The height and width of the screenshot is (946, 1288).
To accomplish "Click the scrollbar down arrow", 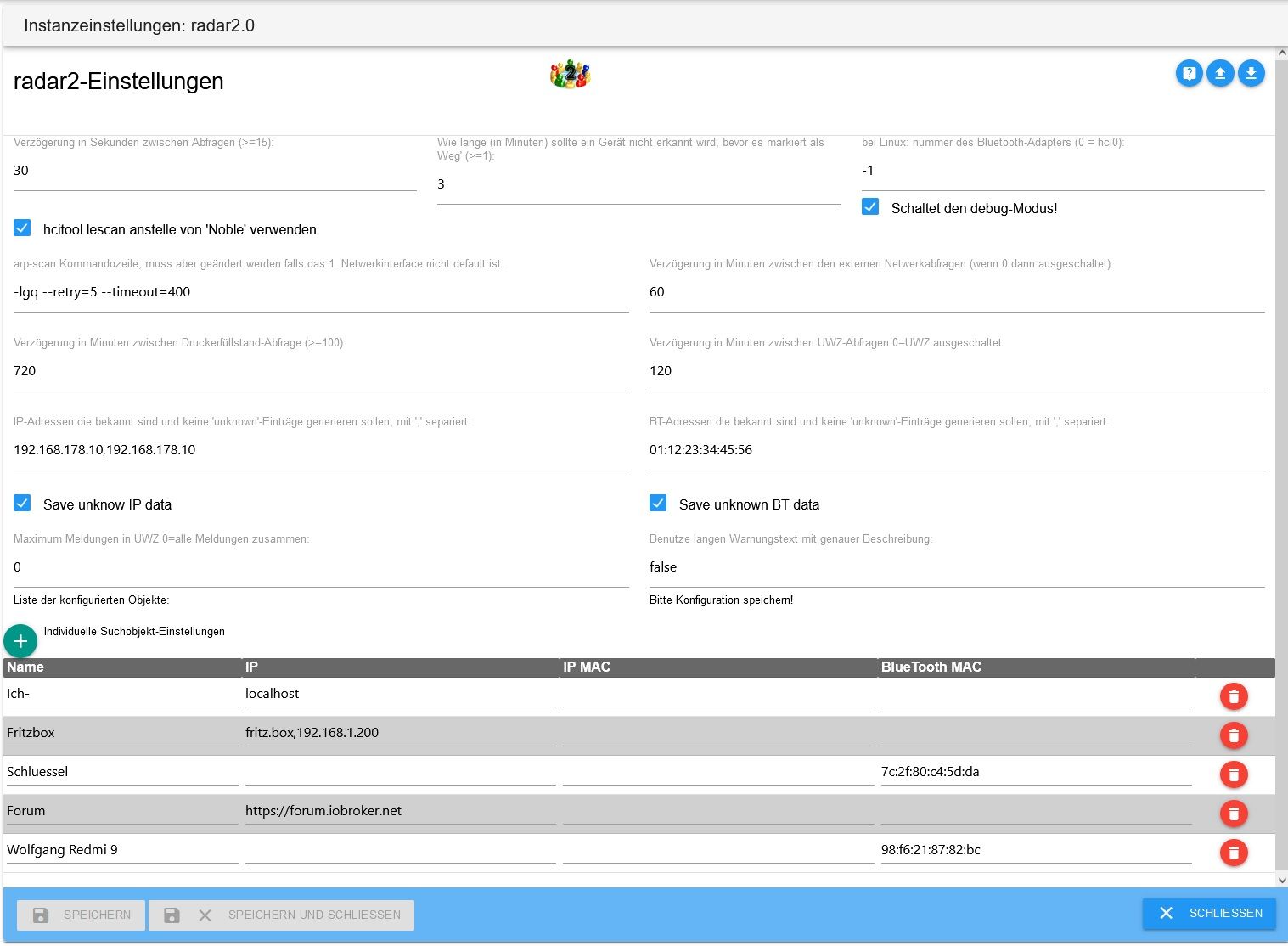I will [x=1281, y=881].
